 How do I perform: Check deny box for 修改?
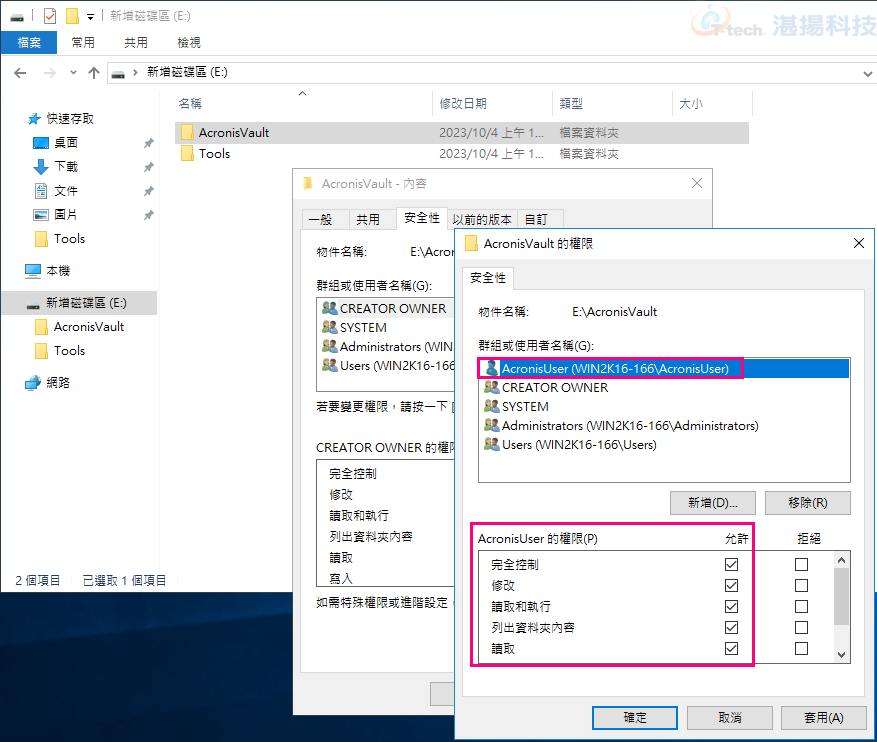(801, 585)
